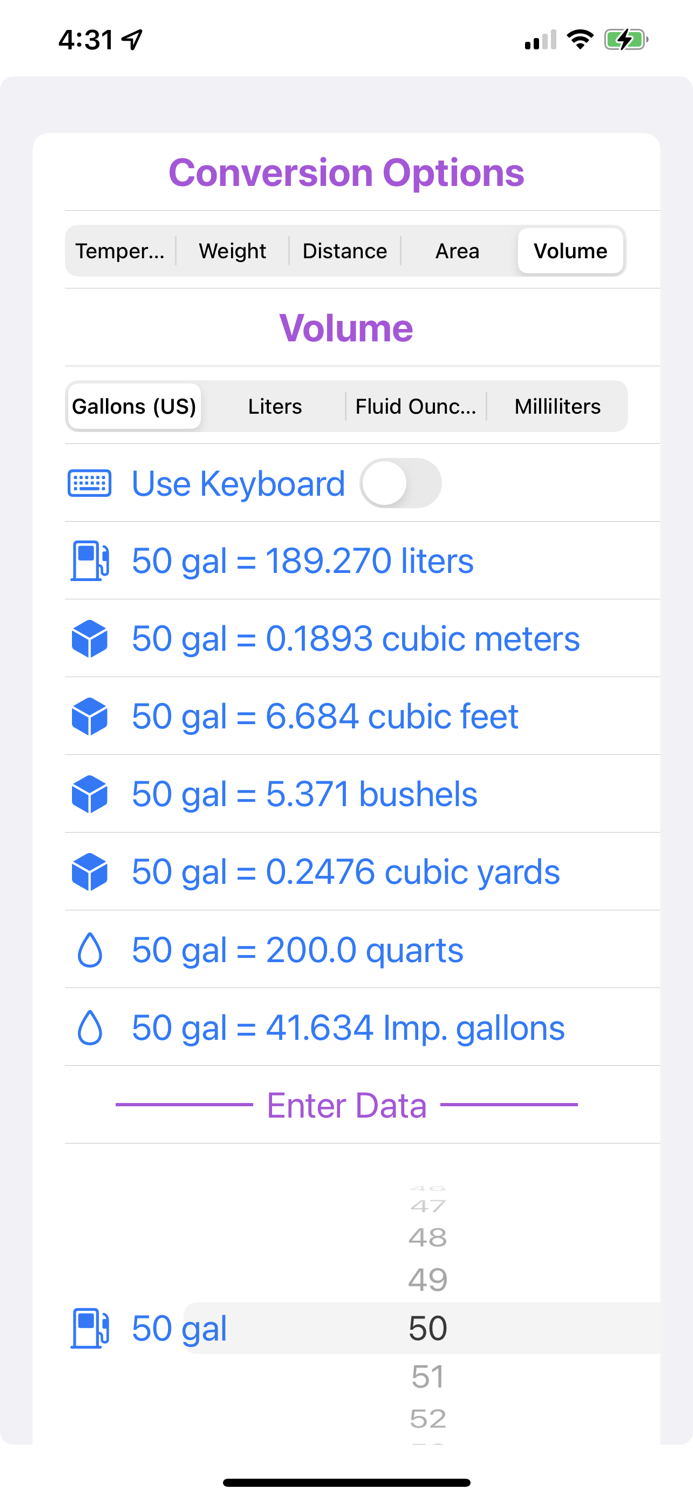Image resolution: width=693 pixels, height=1500 pixels.
Task: Switch to the Temperature tab
Action: click(x=120, y=251)
